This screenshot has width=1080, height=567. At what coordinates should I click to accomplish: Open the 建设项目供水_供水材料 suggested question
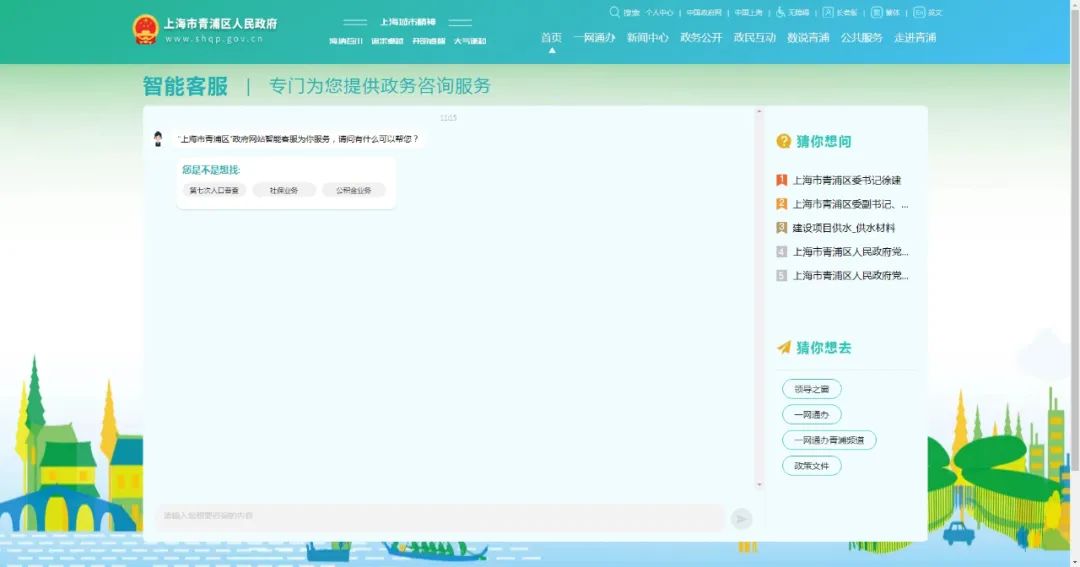844,228
